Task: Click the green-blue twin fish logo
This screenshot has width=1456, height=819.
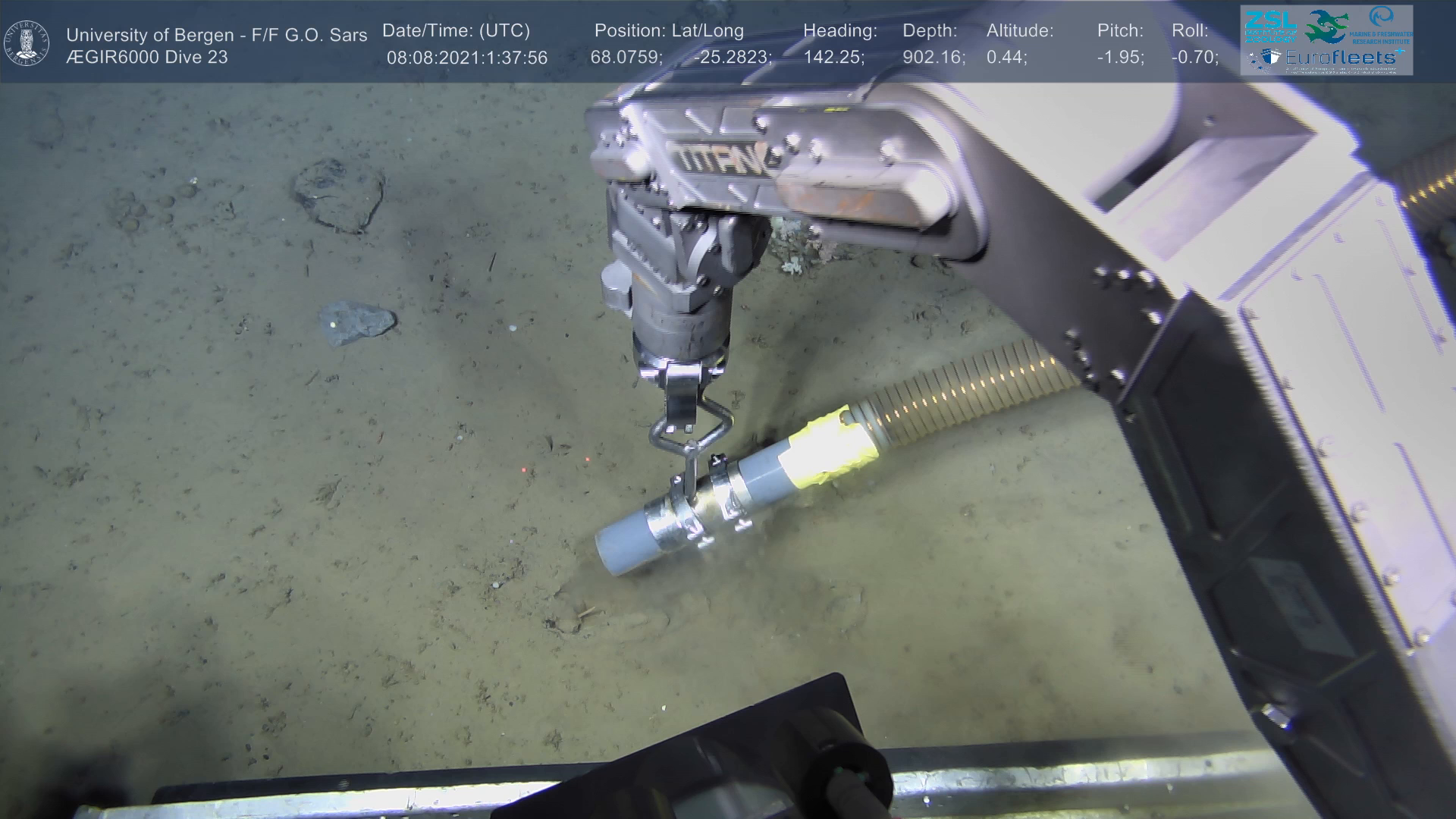Action: point(1327,26)
